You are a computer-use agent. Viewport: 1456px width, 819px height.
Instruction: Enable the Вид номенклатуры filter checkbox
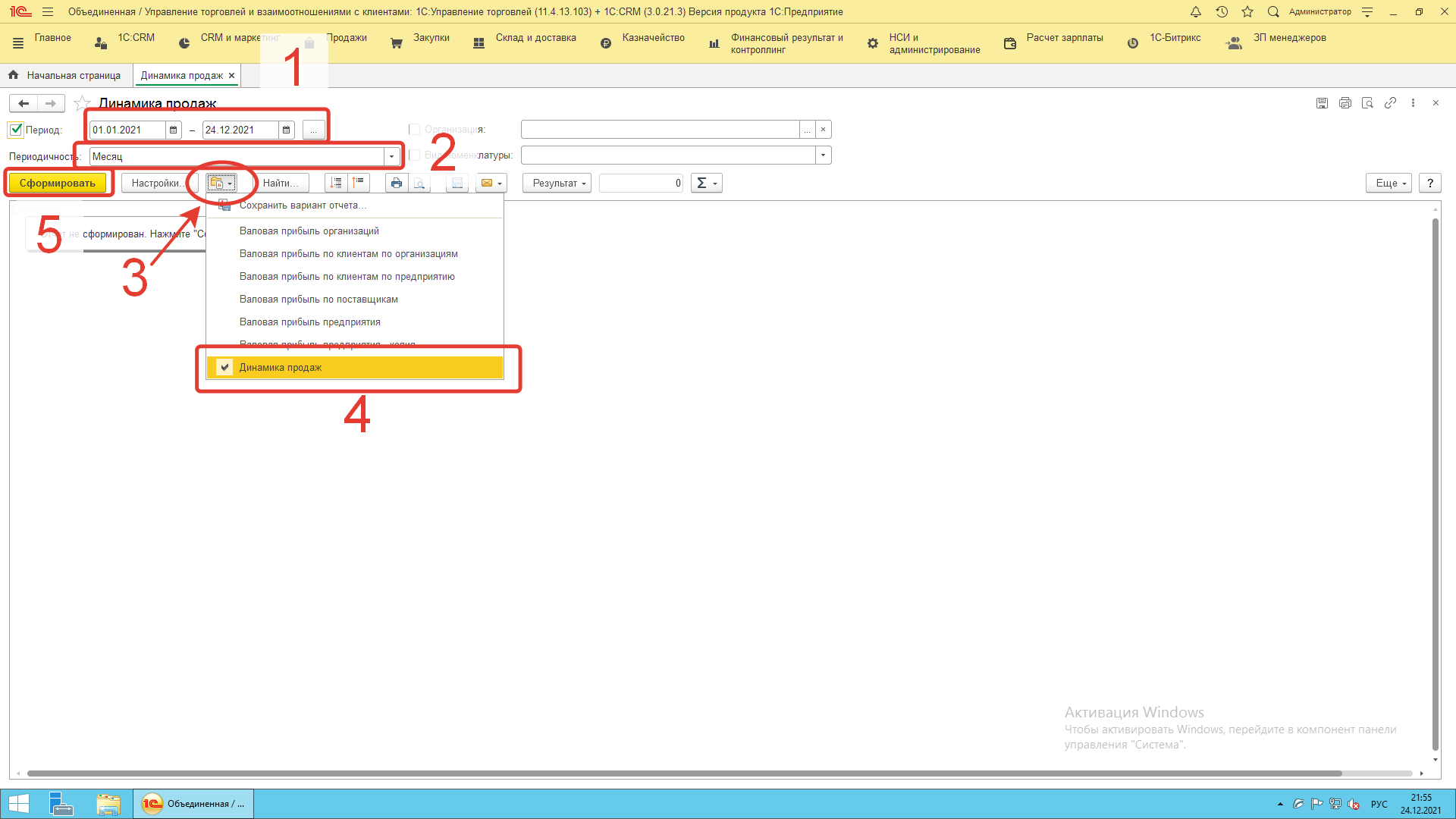[414, 155]
